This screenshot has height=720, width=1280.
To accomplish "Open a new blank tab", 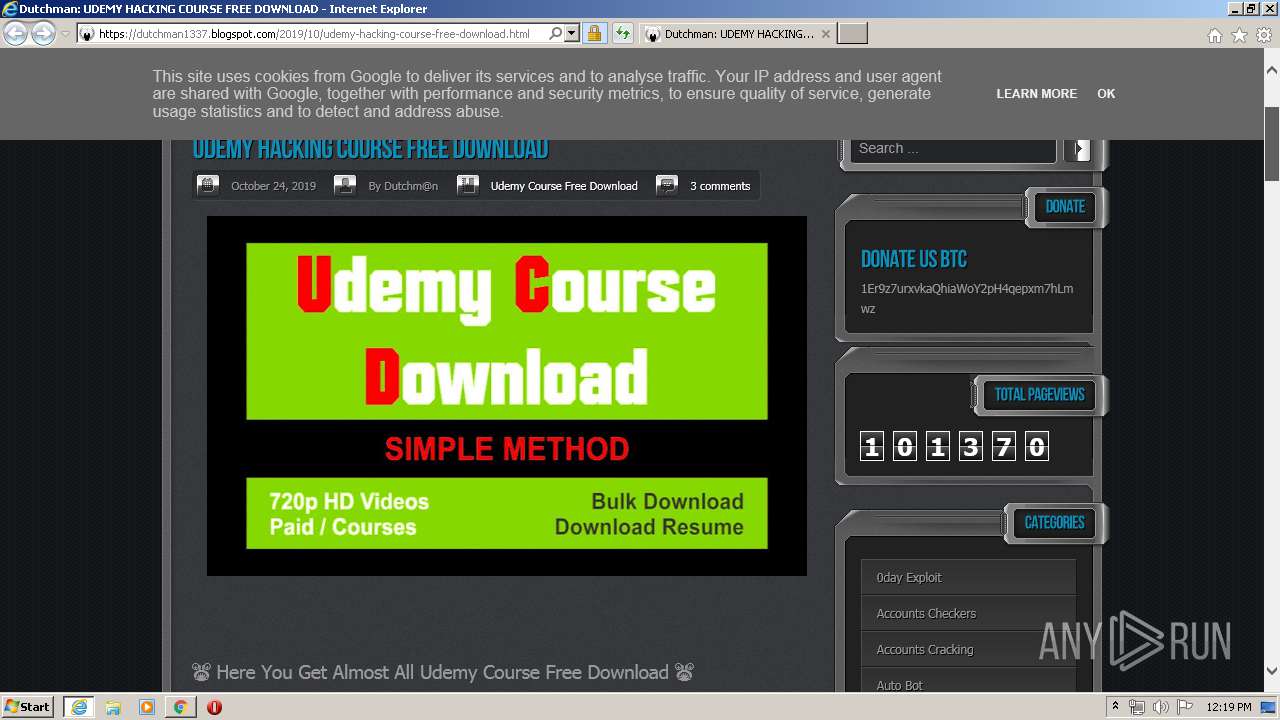I will pos(852,34).
